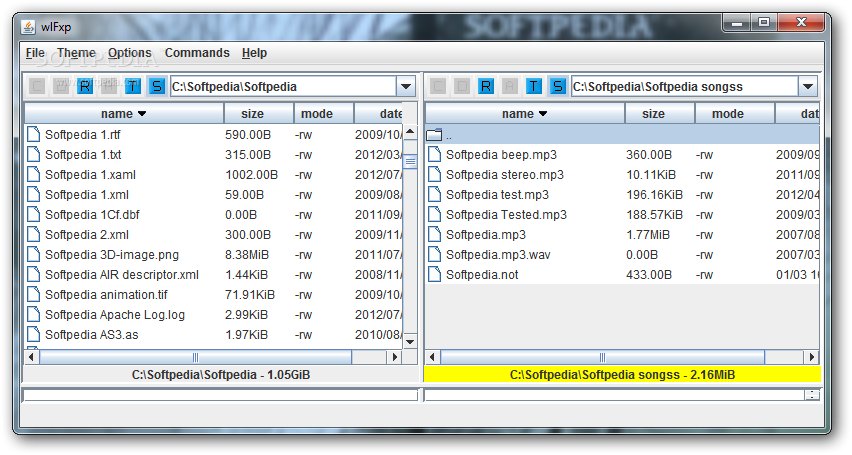The image size is (852, 455).
Task: Click the small button at bottom right corner
Action: point(812,395)
